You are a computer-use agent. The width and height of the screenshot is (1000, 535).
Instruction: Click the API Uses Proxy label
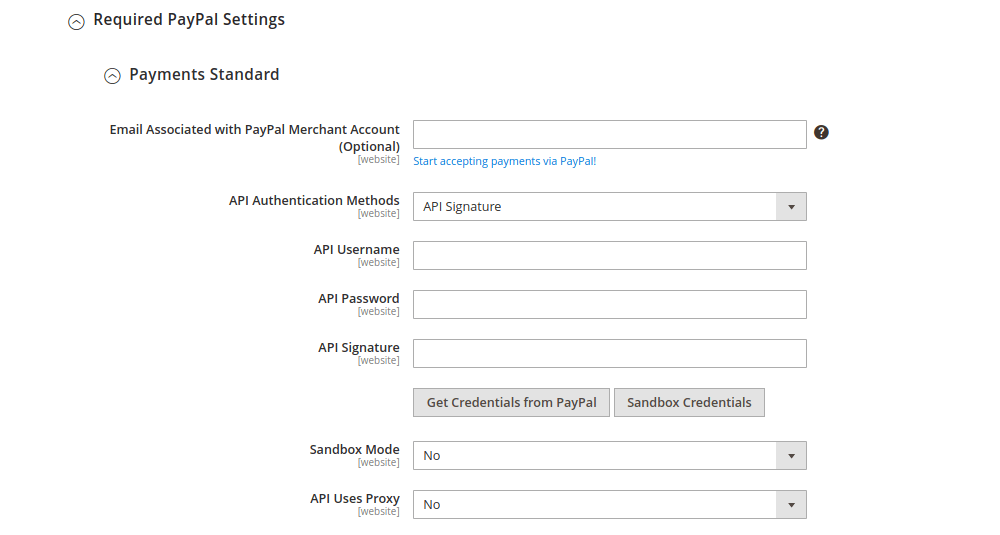tap(354, 499)
